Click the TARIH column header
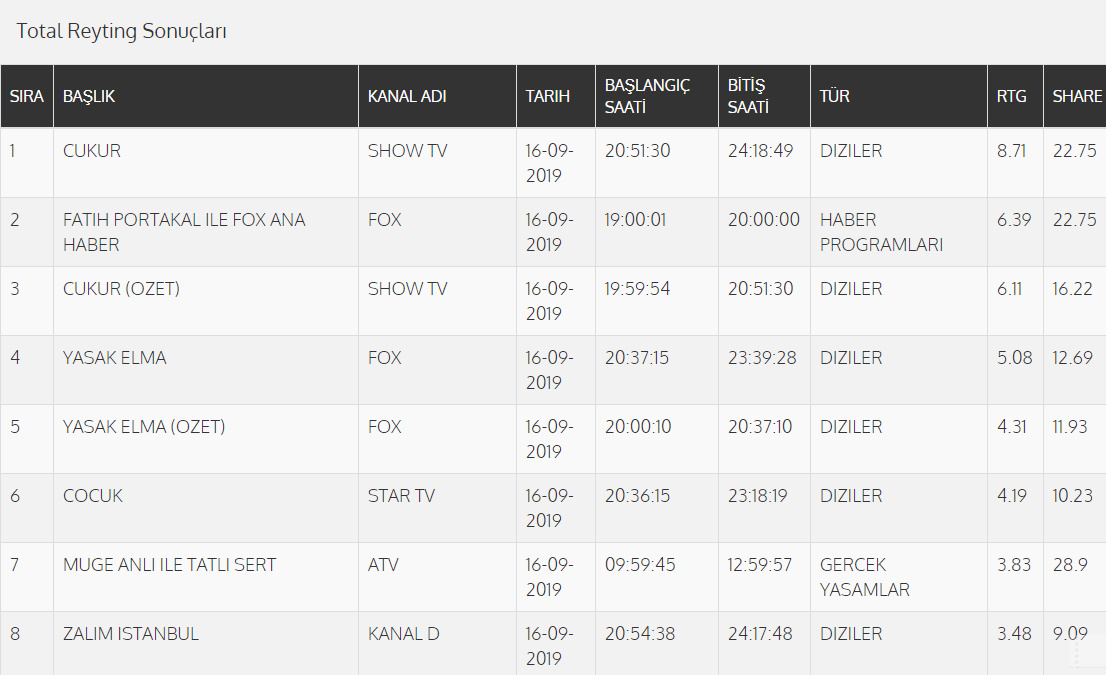The height and width of the screenshot is (675, 1106). [548, 97]
